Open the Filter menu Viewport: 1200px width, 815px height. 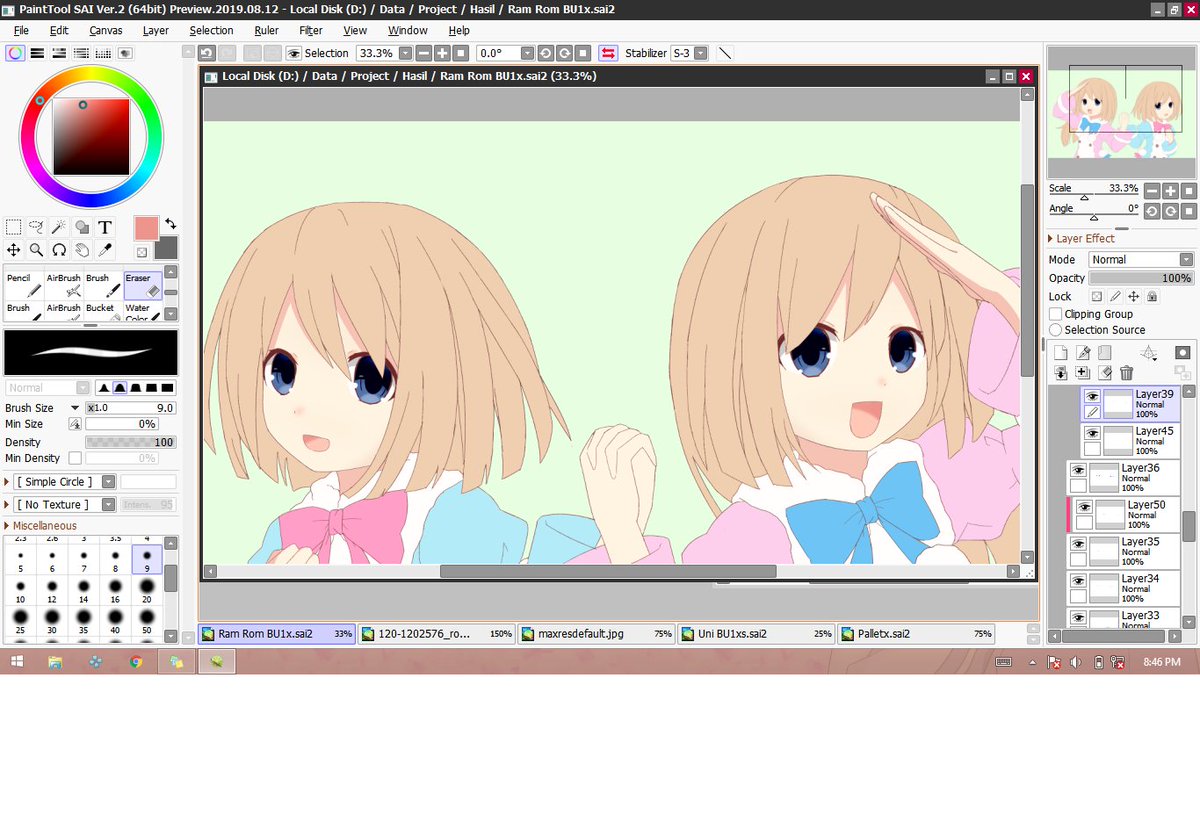coord(311,31)
